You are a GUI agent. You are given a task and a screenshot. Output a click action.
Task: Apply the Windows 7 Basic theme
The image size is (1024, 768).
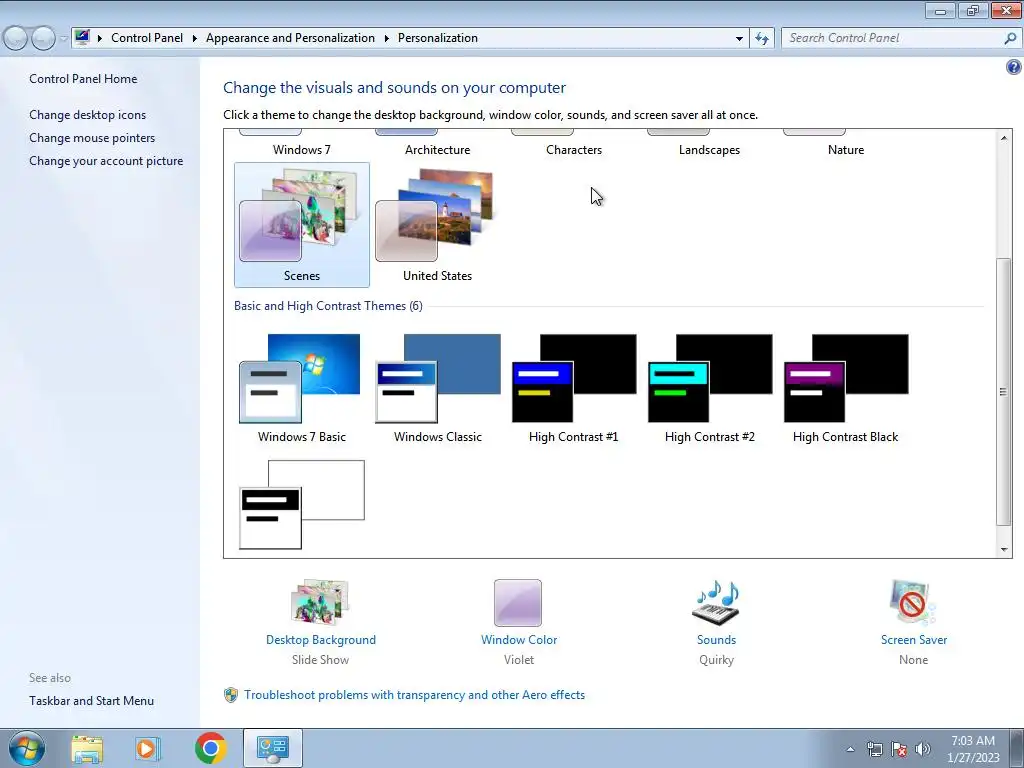[x=302, y=389]
